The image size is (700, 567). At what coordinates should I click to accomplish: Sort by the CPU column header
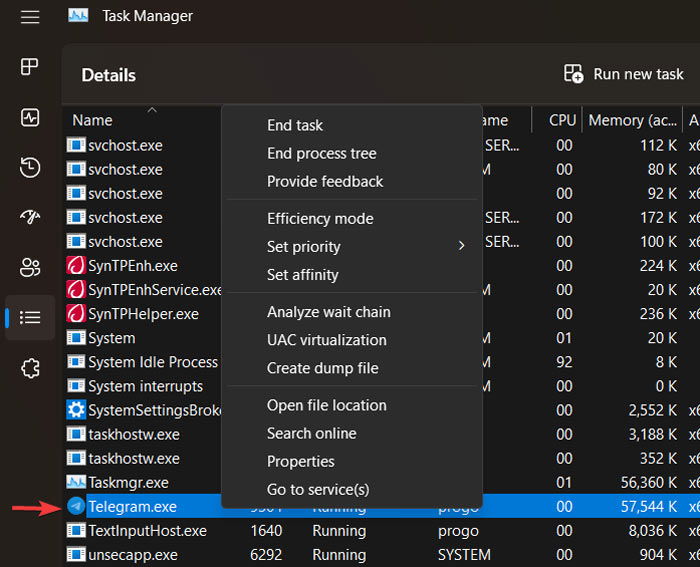(x=562, y=120)
